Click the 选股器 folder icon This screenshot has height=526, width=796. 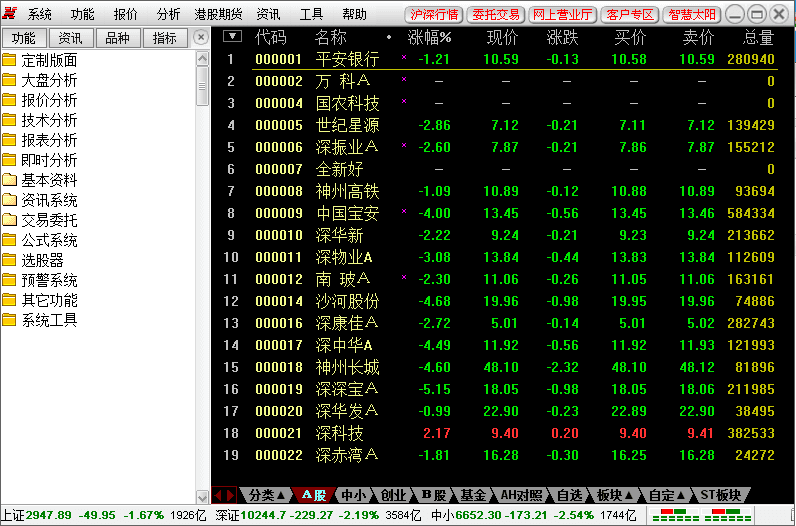click(x=10, y=260)
